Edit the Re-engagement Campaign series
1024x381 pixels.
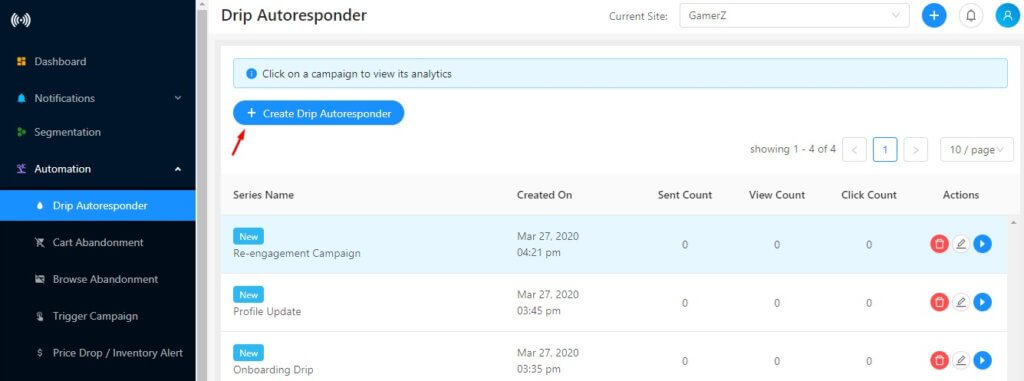tap(961, 244)
